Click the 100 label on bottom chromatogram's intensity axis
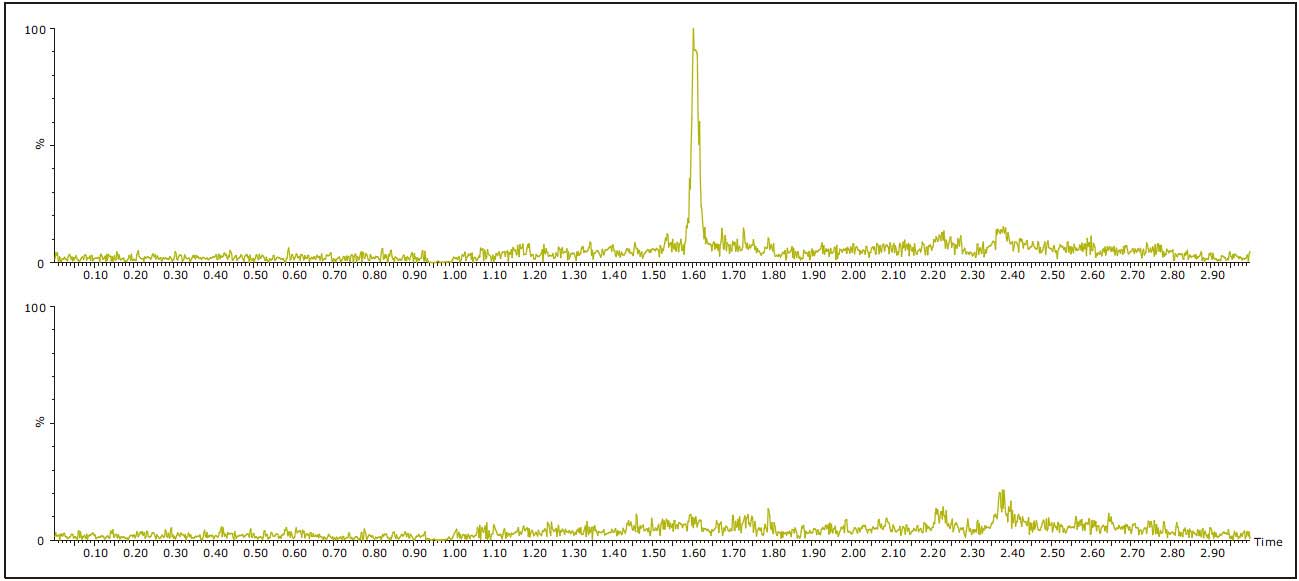The width and height of the screenshot is (1299, 581). (36, 307)
